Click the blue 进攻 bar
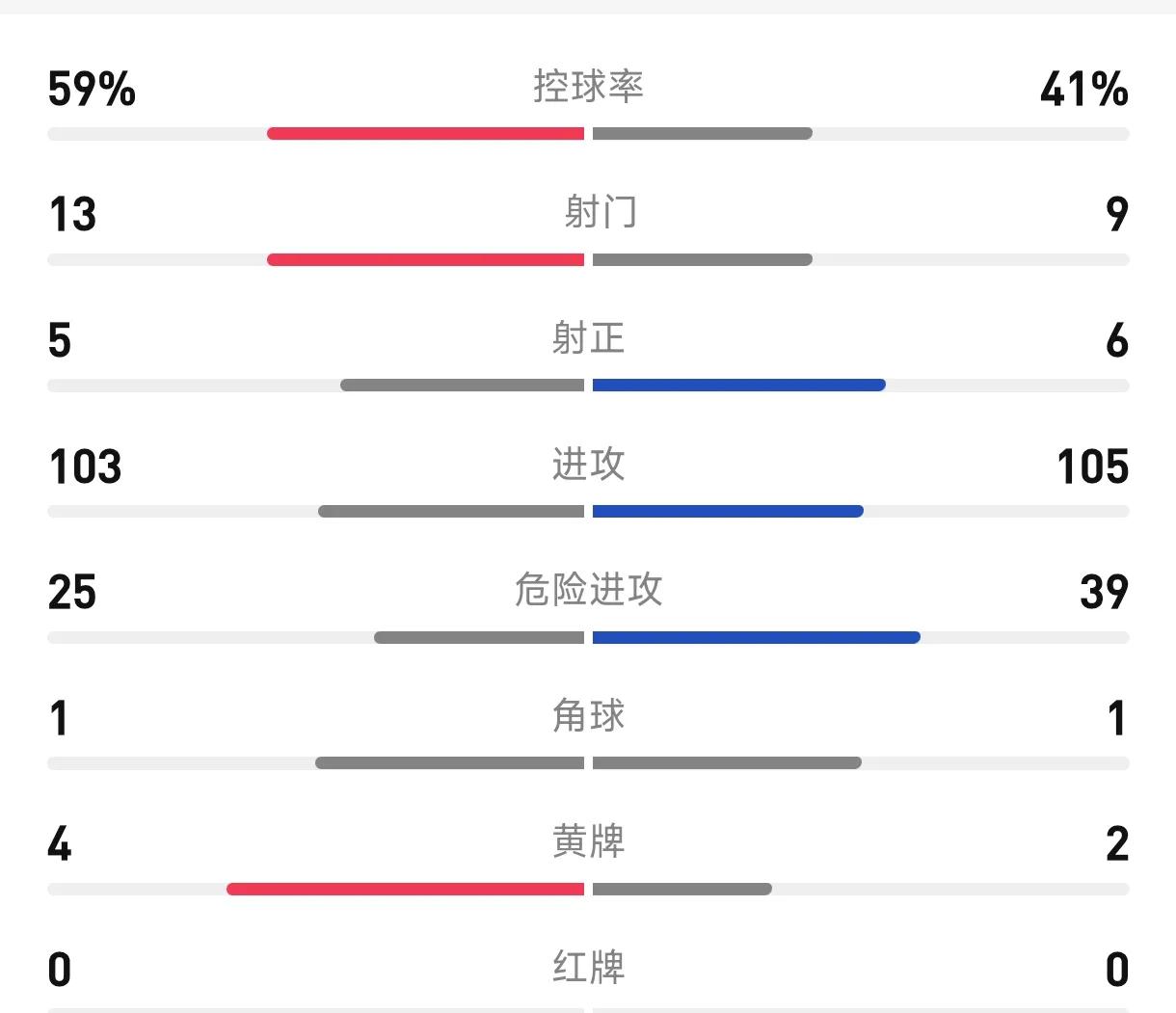This screenshot has width=1176, height=1013. 728,511
